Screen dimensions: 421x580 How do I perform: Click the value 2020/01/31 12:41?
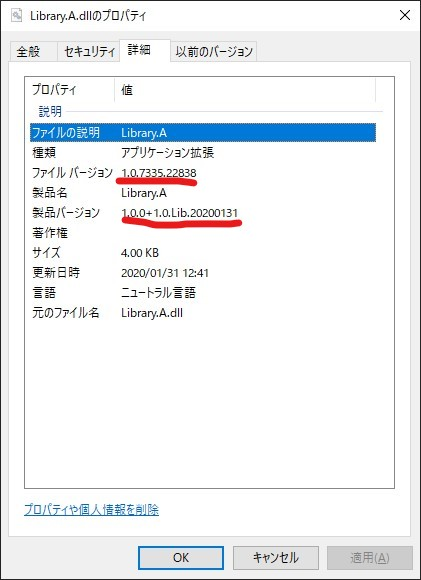point(165,273)
